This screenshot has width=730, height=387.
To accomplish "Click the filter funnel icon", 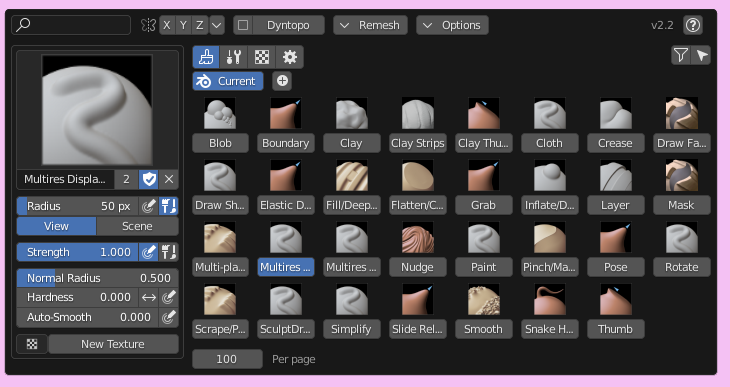I will (x=681, y=55).
